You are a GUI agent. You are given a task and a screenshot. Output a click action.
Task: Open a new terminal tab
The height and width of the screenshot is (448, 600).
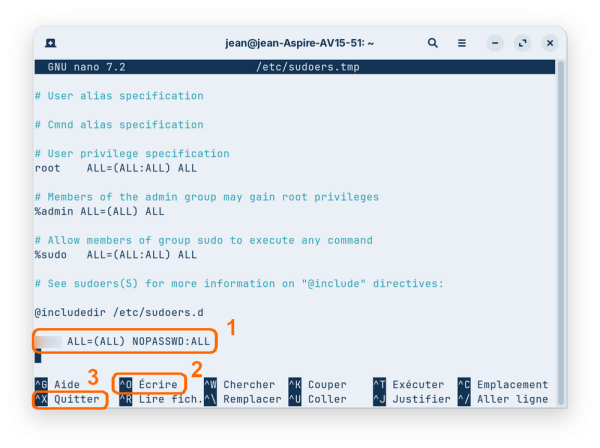pyautogui.click(x=51, y=44)
